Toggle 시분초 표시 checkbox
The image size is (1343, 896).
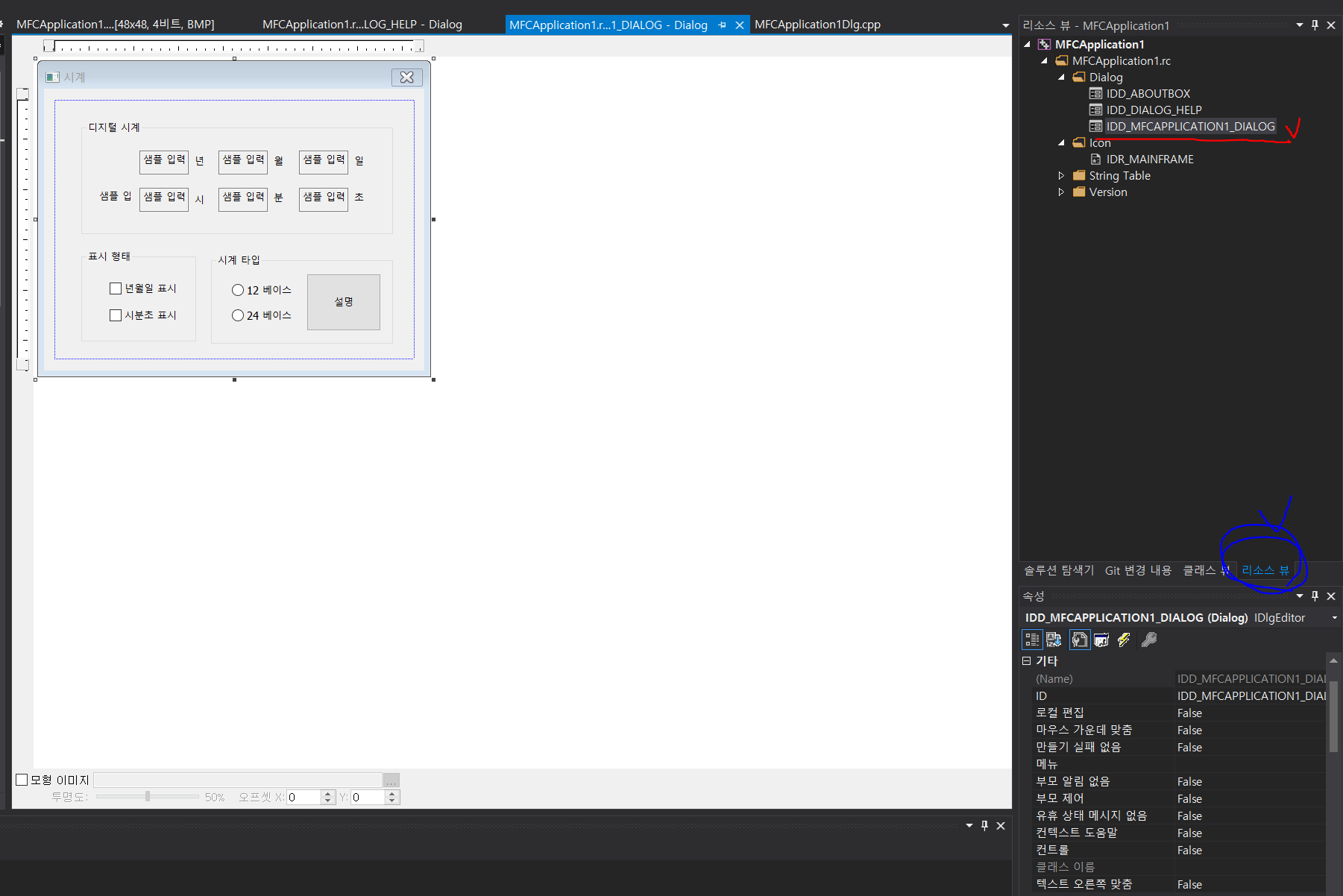point(116,315)
